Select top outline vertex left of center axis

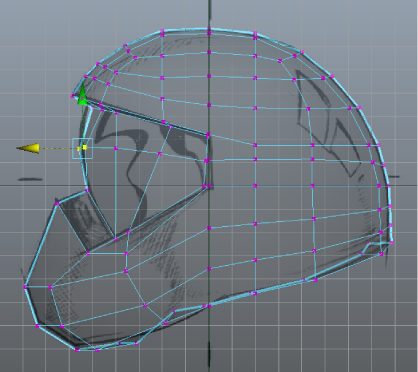coord(162,31)
